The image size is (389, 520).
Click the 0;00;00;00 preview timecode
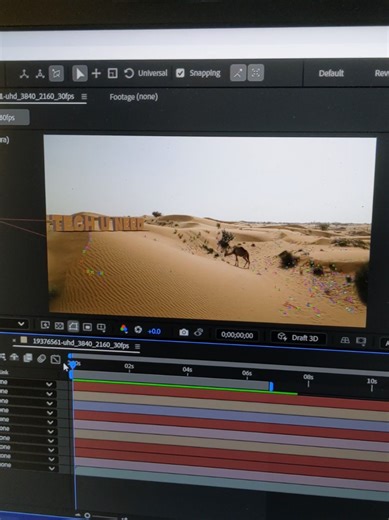click(x=237, y=335)
